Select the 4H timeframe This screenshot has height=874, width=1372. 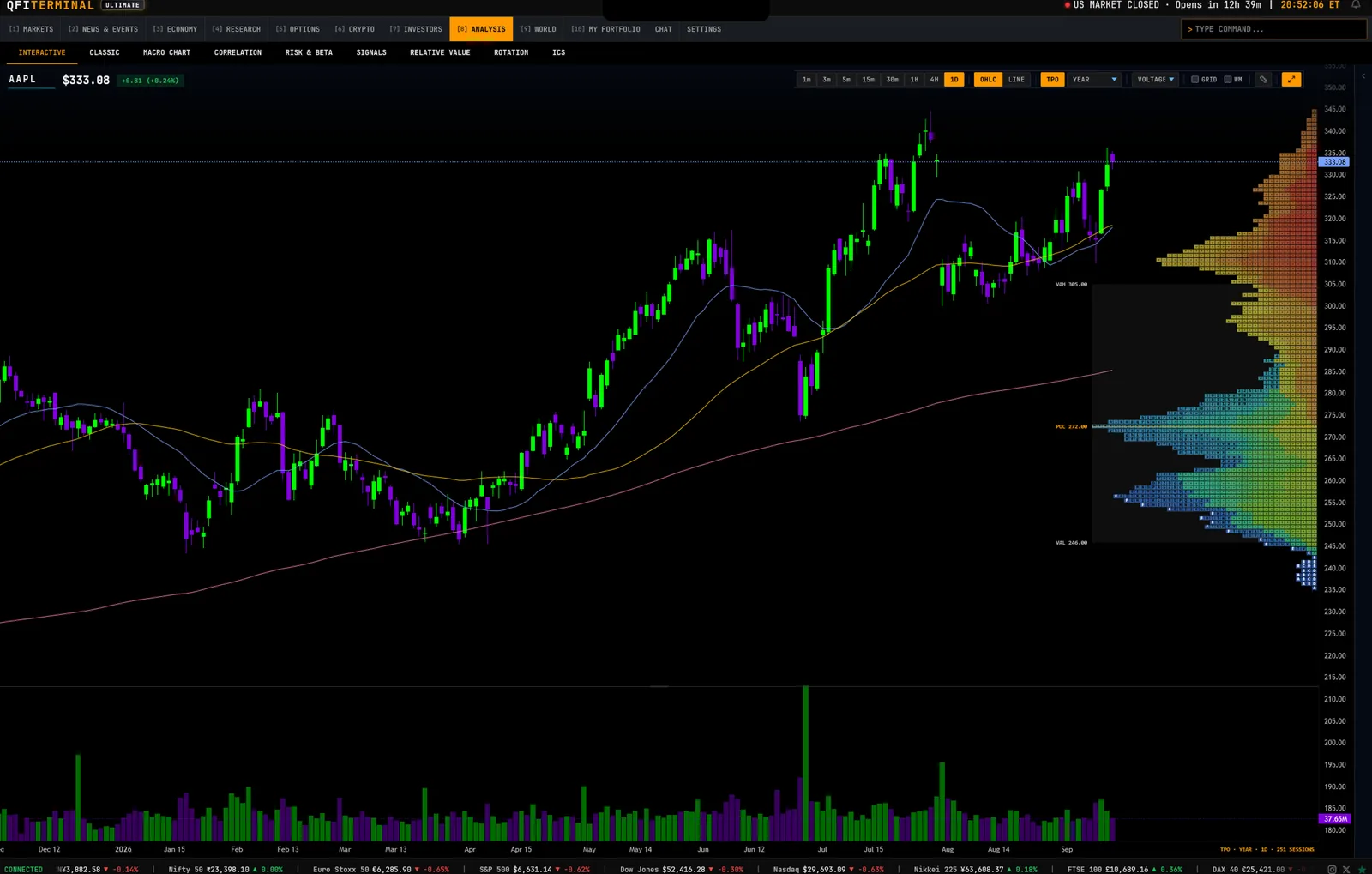(x=934, y=80)
